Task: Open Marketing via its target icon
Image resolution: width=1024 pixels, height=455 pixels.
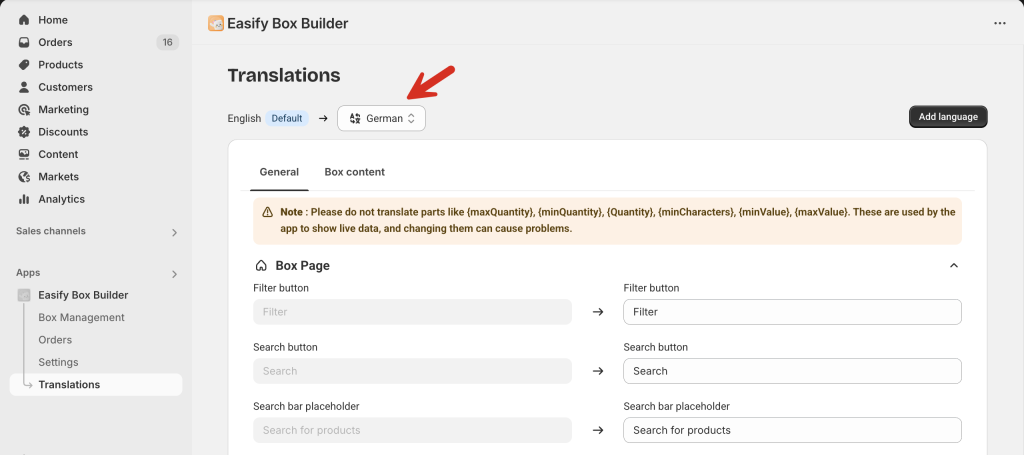Action: [24, 110]
